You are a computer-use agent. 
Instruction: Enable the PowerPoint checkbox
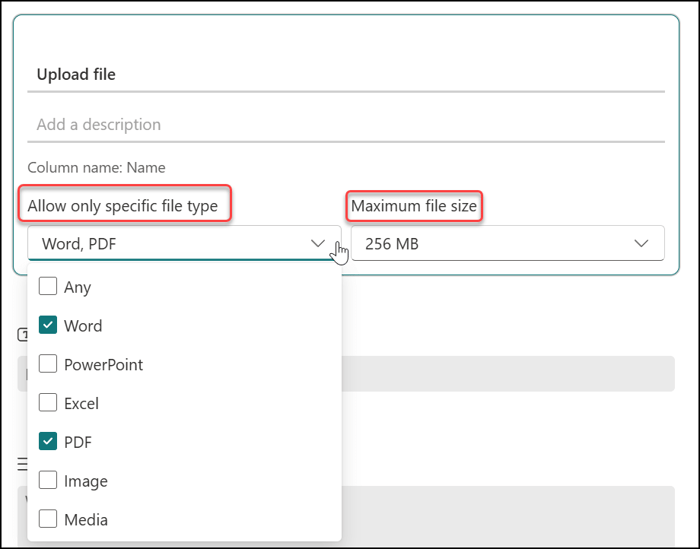coord(48,364)
